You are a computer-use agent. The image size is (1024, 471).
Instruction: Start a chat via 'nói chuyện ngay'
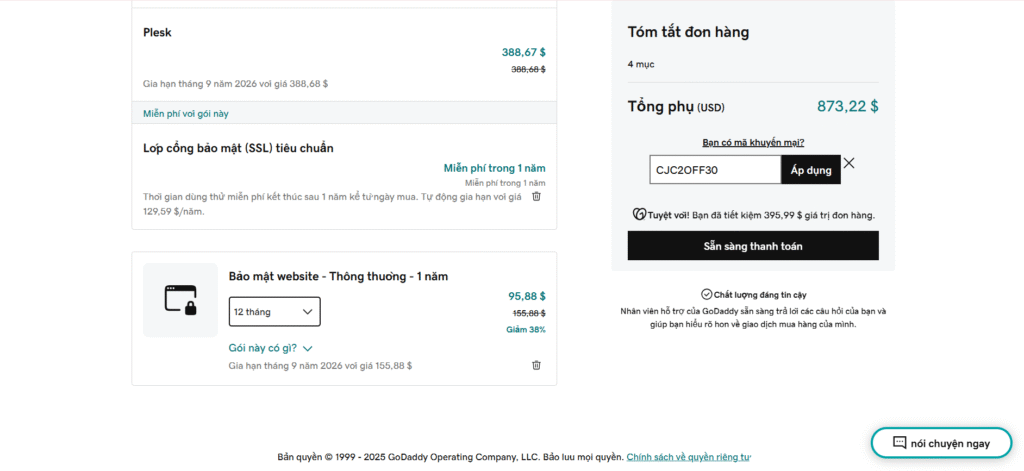(940, 443)
